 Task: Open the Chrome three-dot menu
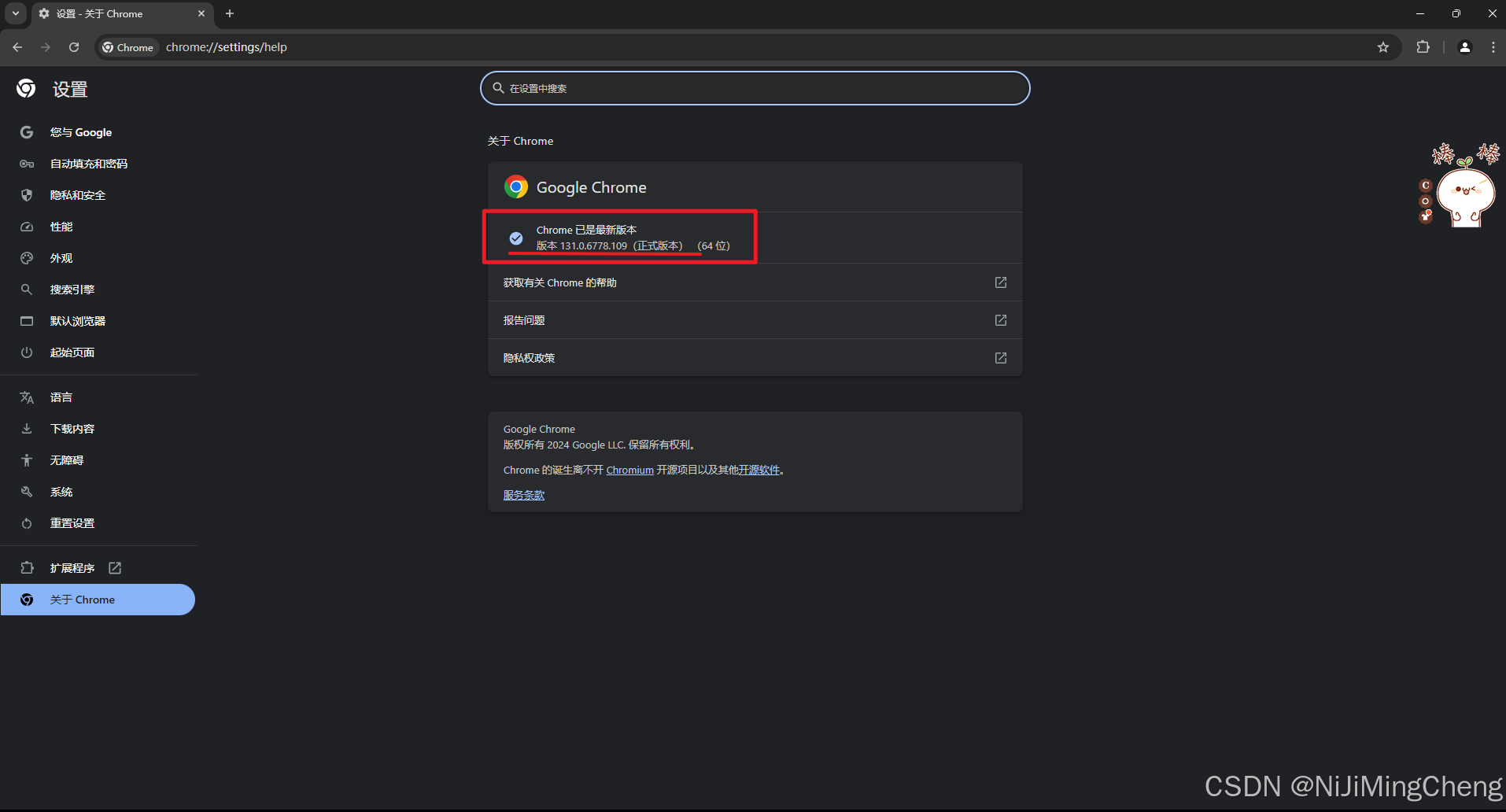click(1493, 47)
